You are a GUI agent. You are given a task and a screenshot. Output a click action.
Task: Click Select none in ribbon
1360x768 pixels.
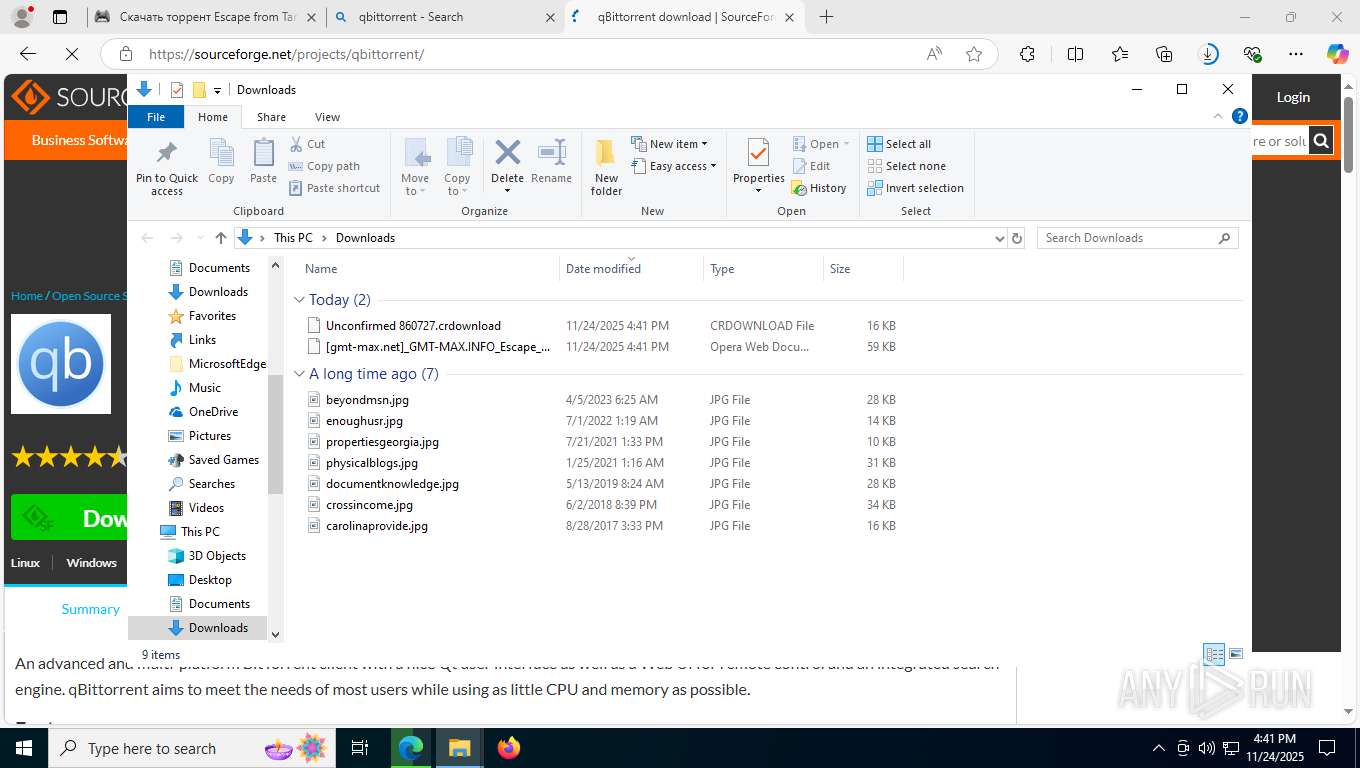[906, 166]
